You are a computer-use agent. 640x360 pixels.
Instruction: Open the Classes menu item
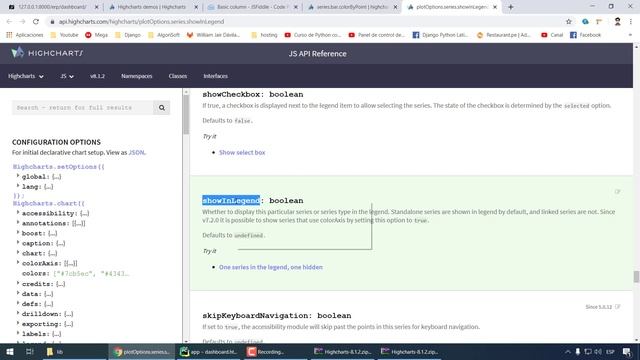point(178,76)
